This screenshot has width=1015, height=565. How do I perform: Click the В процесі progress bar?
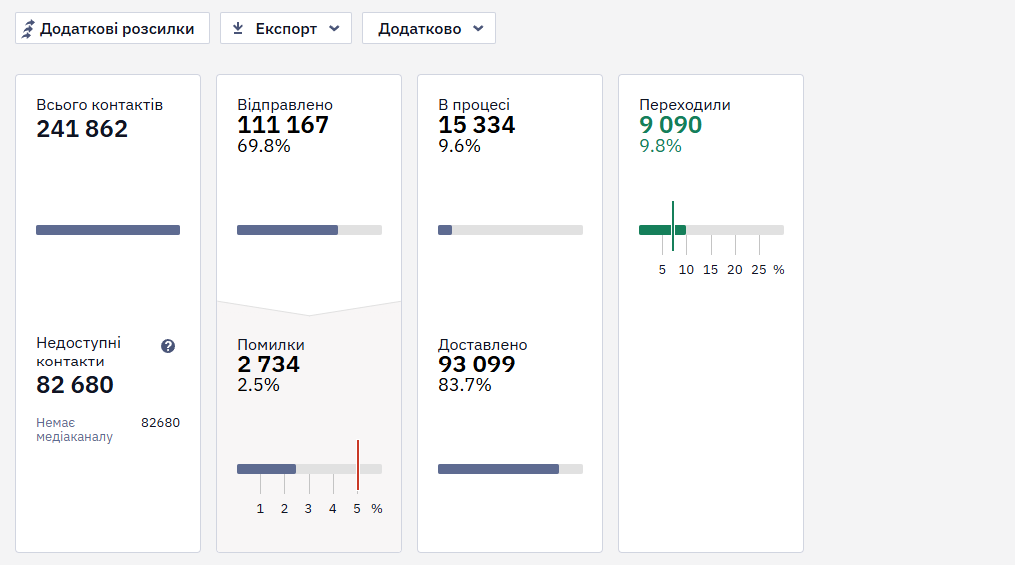[510, 230]
